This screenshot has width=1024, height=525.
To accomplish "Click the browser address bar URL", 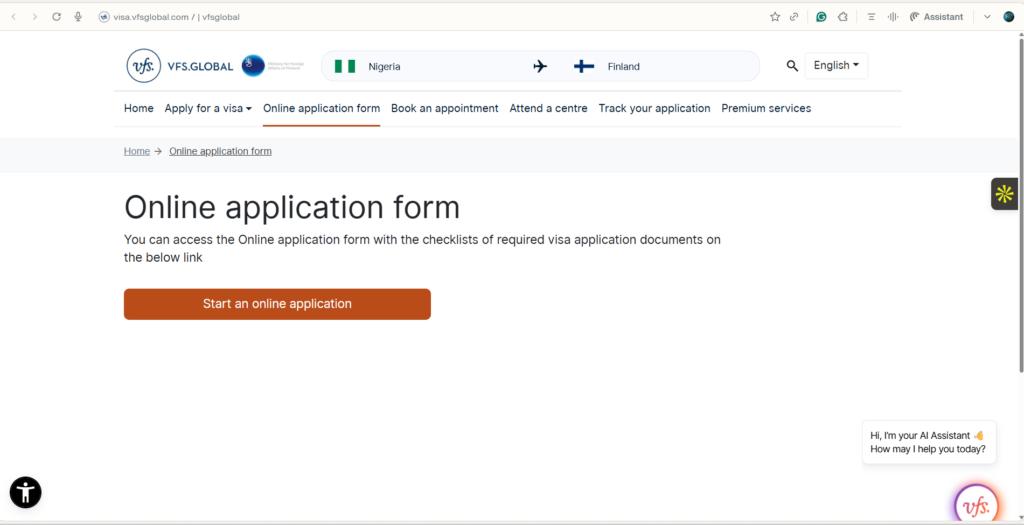I will (177, 17).
